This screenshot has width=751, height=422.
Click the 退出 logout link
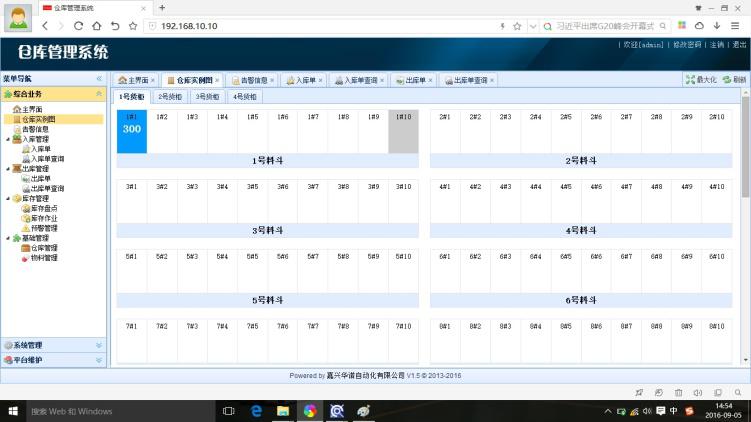point(739,45)
